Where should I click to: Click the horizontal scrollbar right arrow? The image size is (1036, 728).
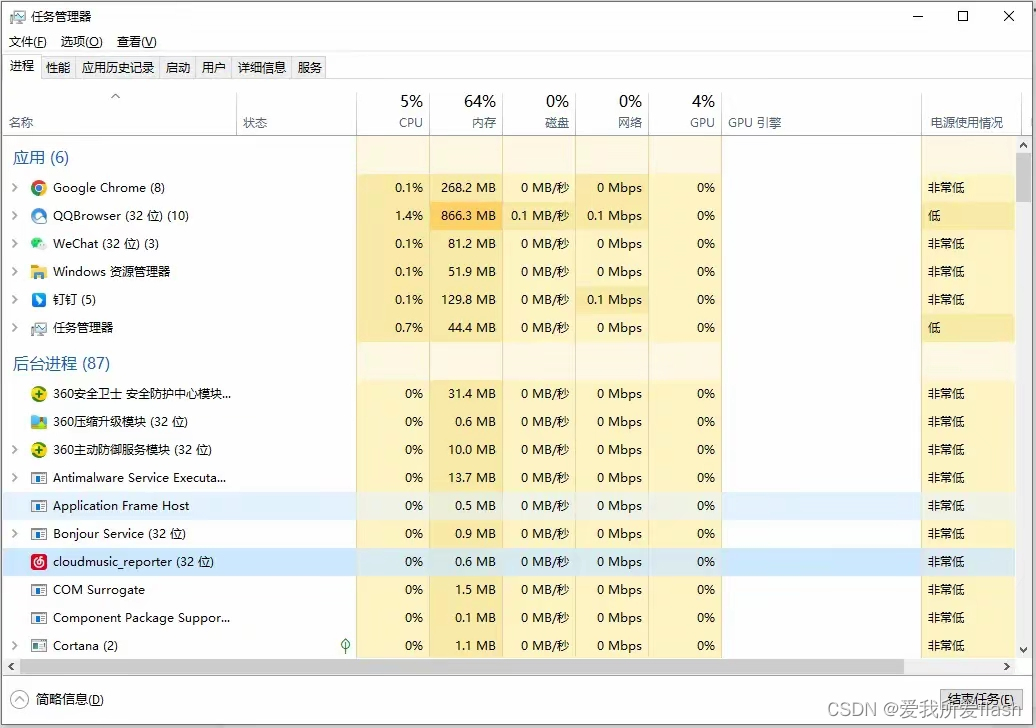(x=1007, y=667)
